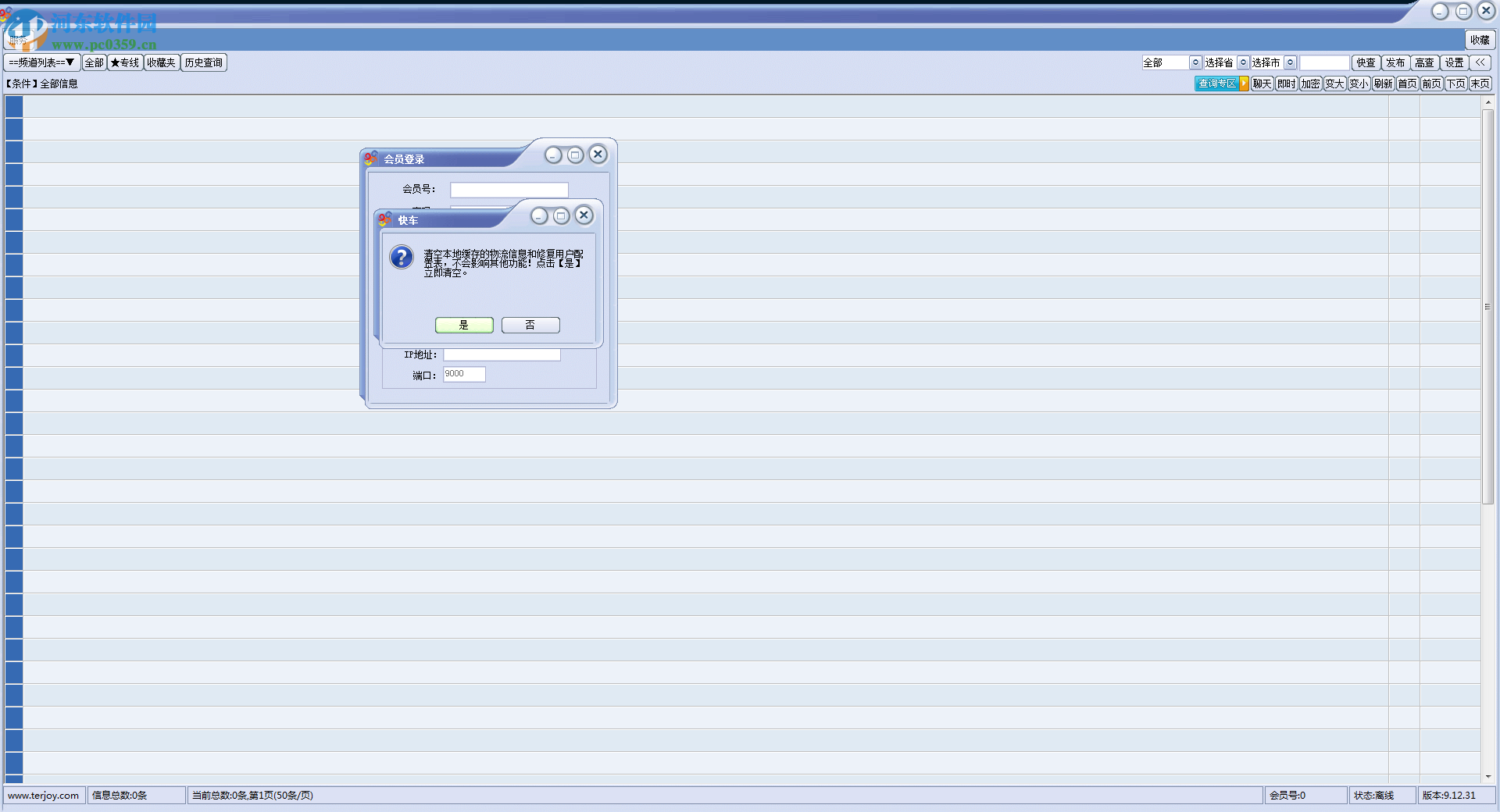
Task: Maximize the 会员登录 login window
Action: [575, 155]
